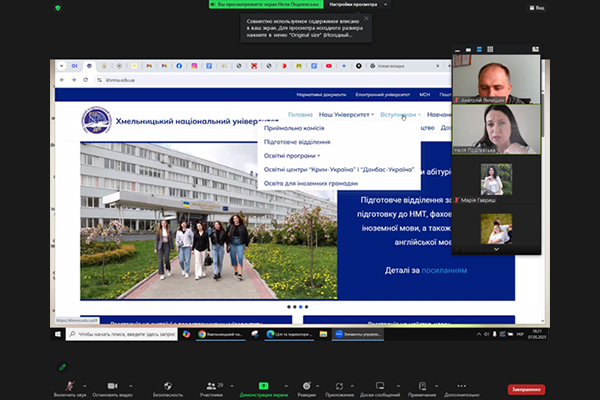The height and width of the screenshot is (400, 600).
Task: Open Приложения apps in Zoom toolbar
Action: point(339,389)
